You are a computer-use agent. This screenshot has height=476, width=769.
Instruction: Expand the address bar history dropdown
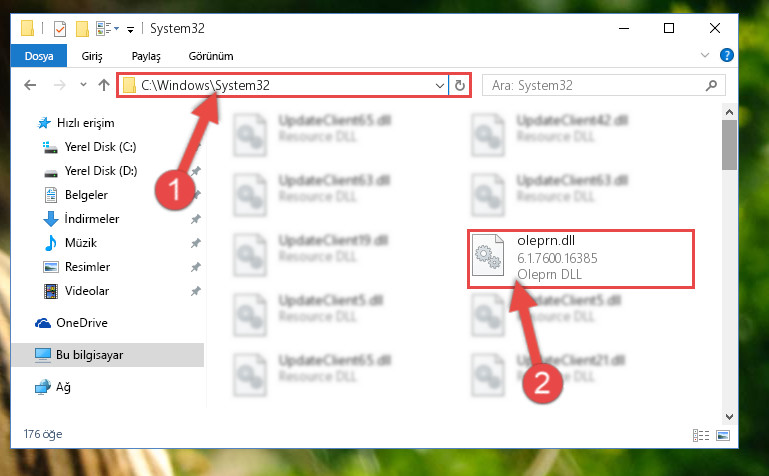click(x=439, y=86)
